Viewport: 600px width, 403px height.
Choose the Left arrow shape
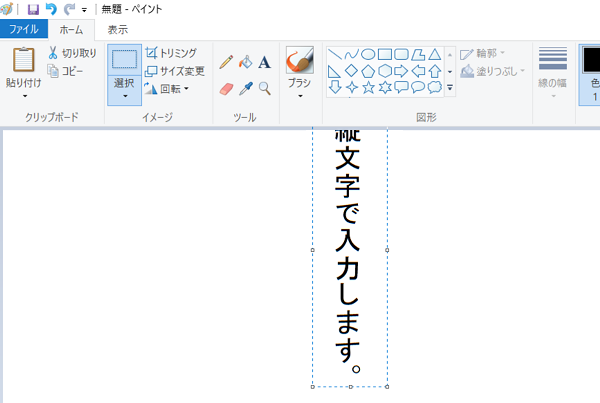418,71
